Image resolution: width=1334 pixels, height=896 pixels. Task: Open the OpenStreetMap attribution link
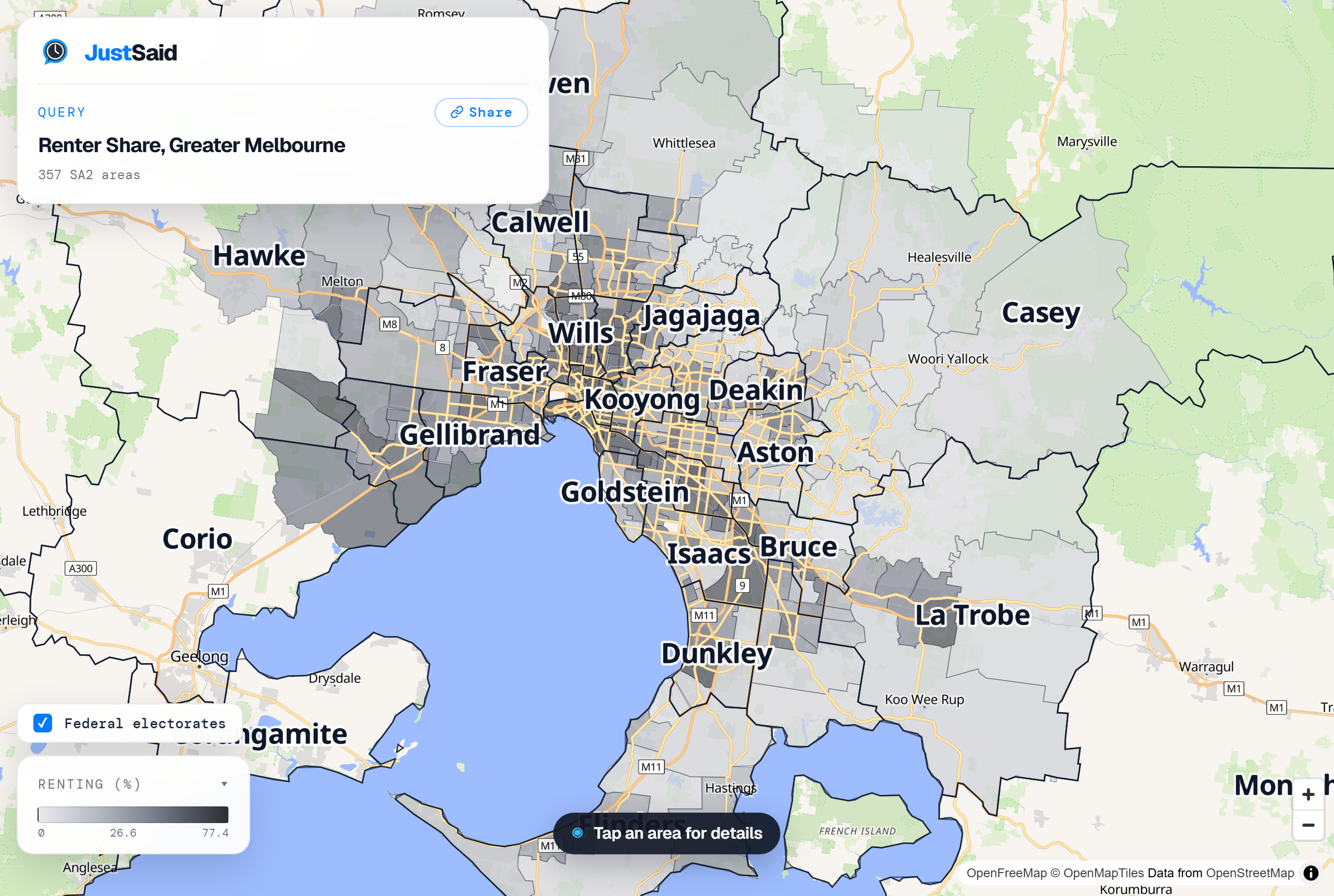click(1250, 873)
